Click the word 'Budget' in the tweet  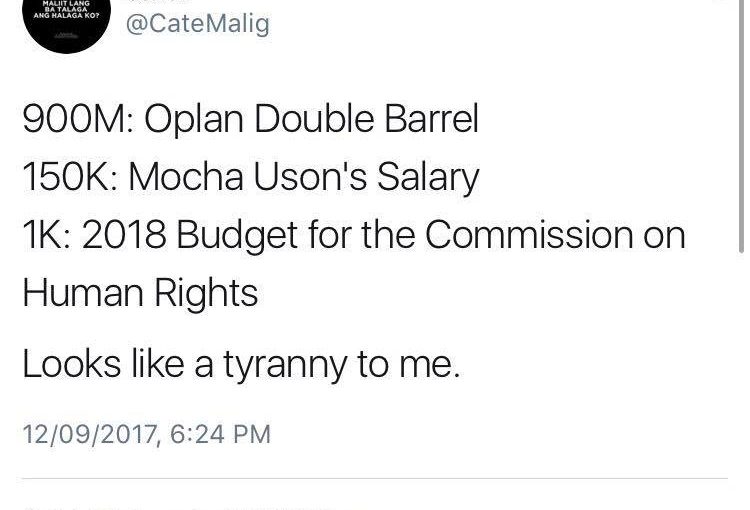click(237, 235)
